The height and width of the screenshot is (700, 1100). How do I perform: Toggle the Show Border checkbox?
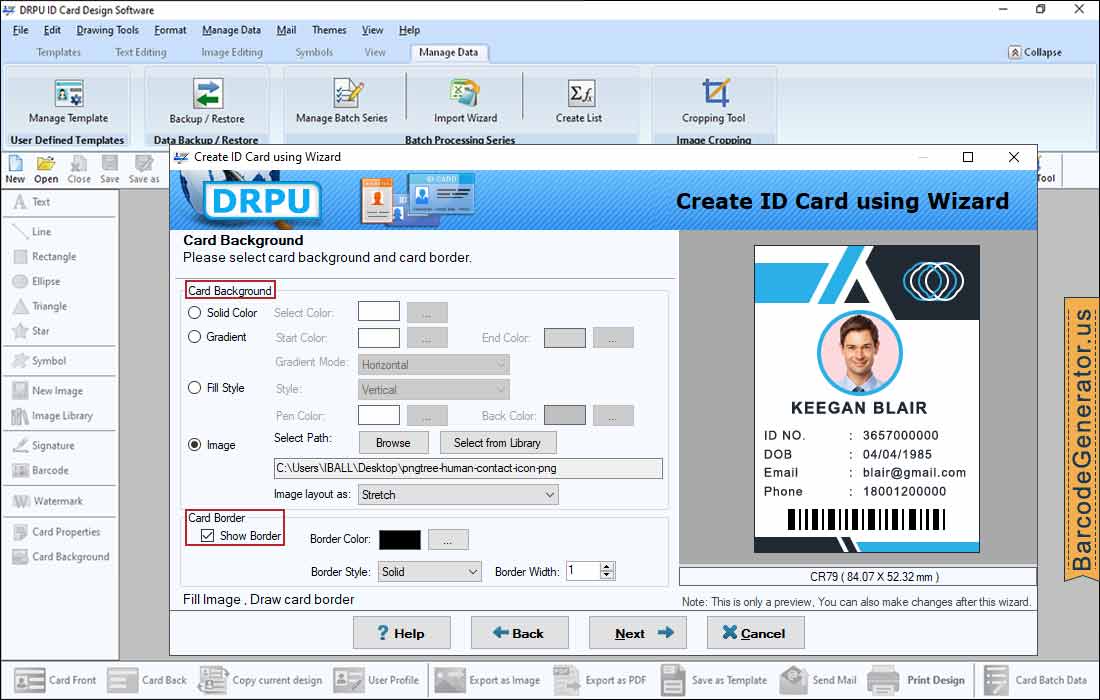(x=208, y=536)
